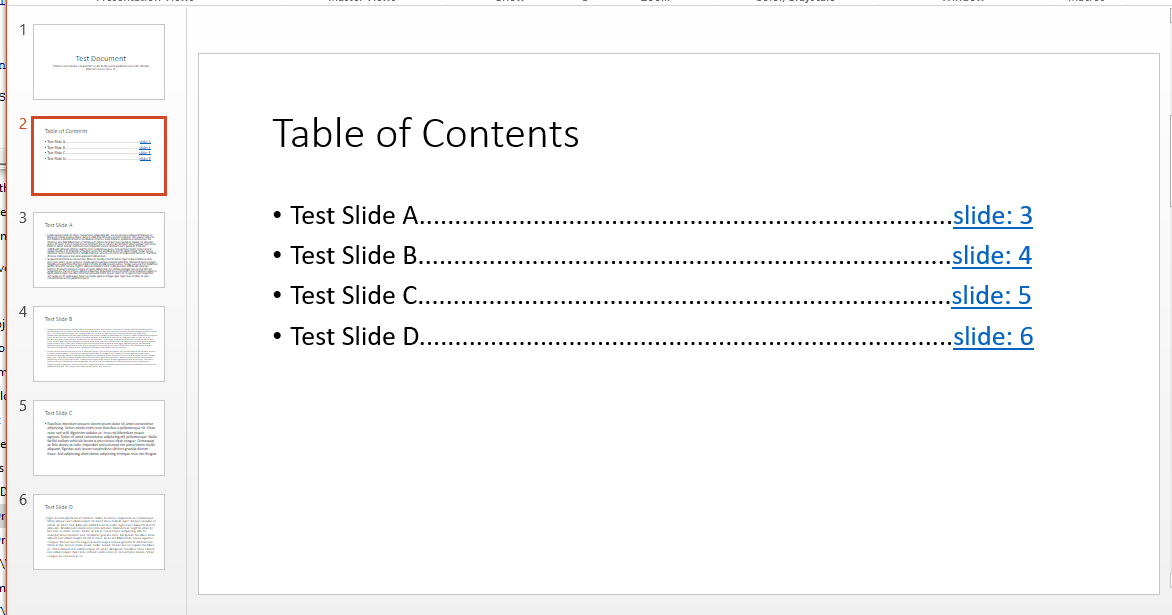Click the Zoom ribbon group label
The image size is (1172, 615).
(x=653, y=2)
